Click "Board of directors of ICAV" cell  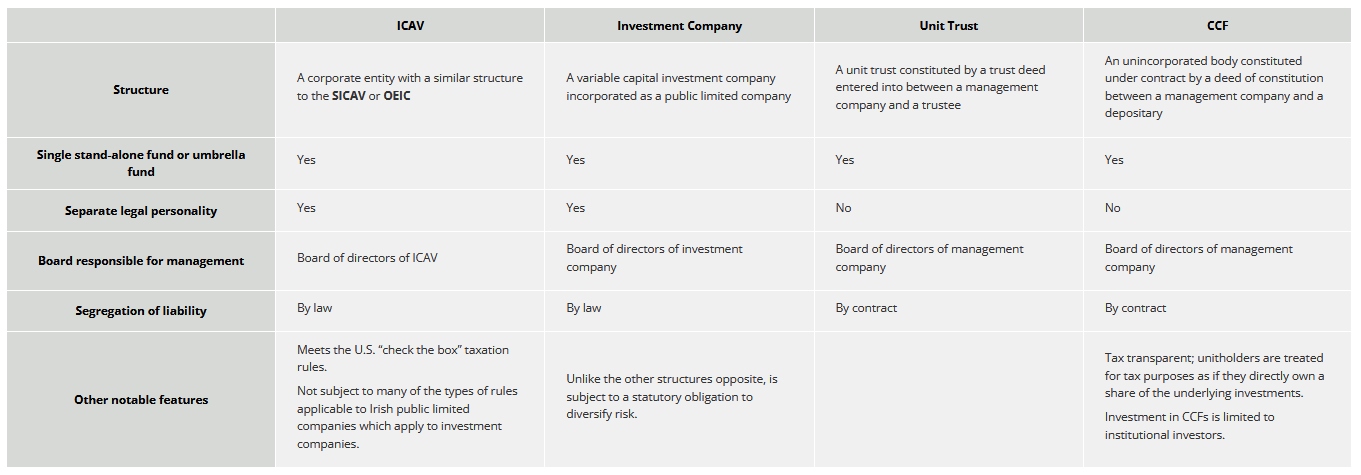[x=367, y=258]
